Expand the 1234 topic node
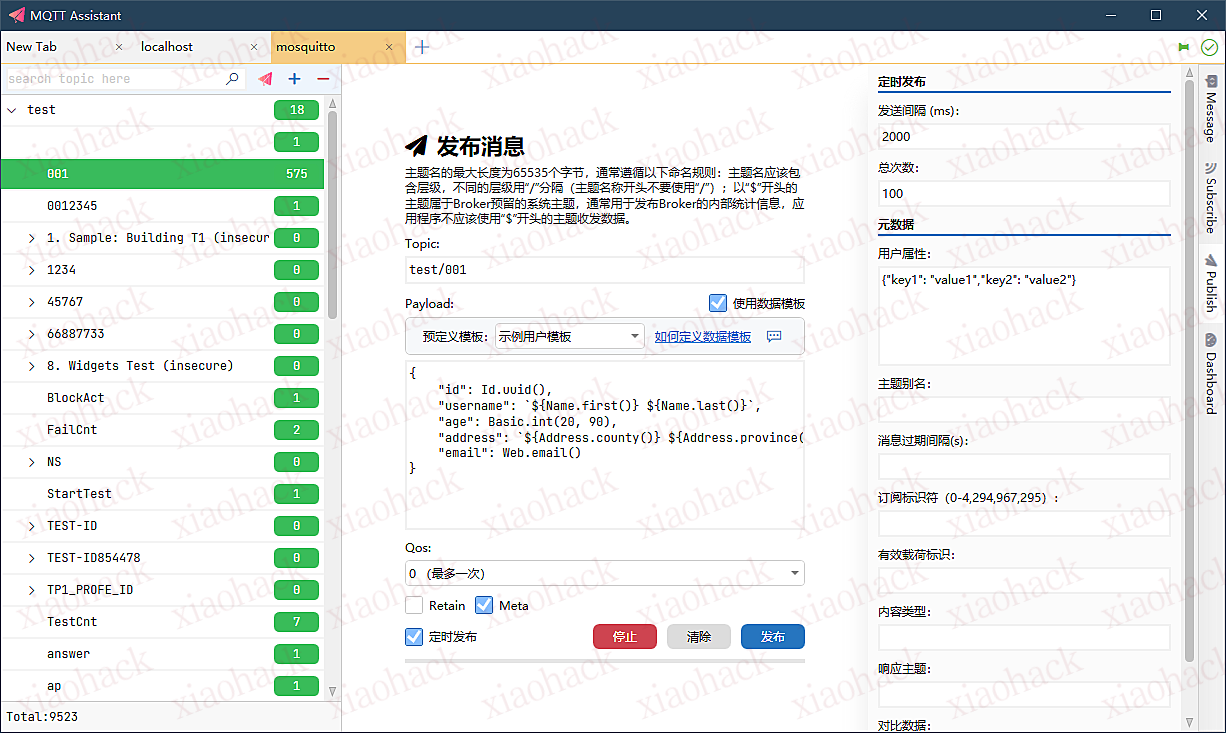The width and height of the screenshot is (1226, 733). [x=32, y=270]
